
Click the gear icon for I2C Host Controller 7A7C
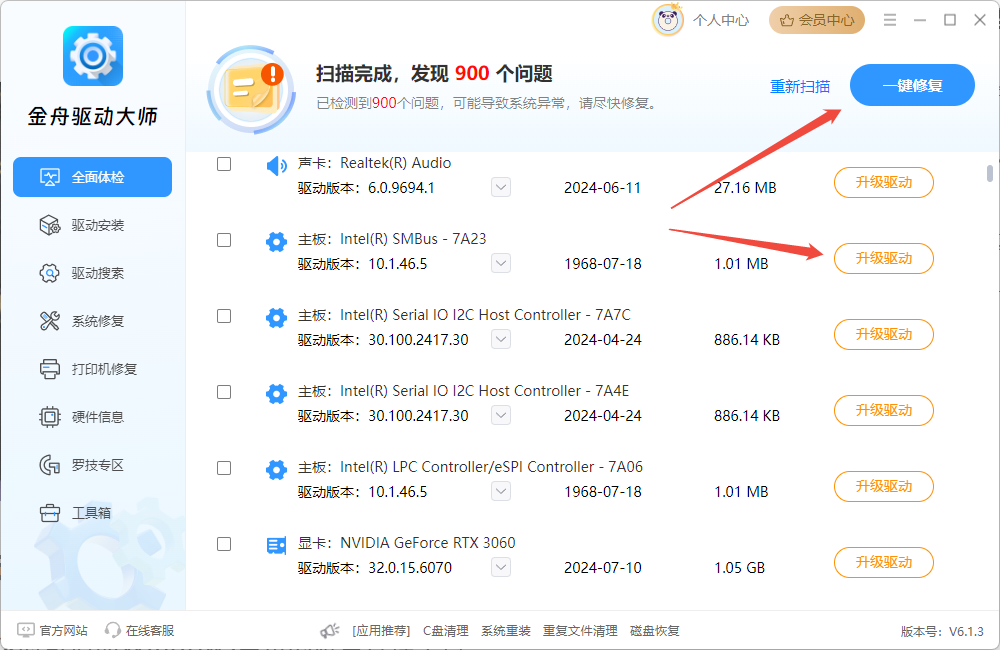click(276, 318)
